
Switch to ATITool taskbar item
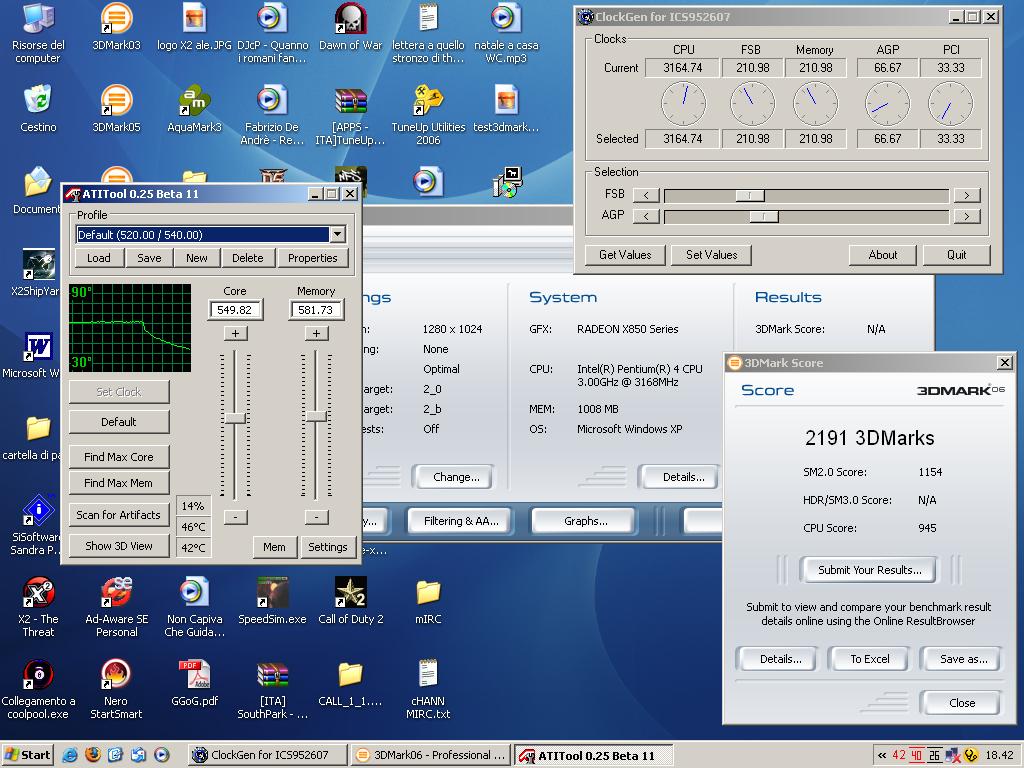tap(594, 755)
